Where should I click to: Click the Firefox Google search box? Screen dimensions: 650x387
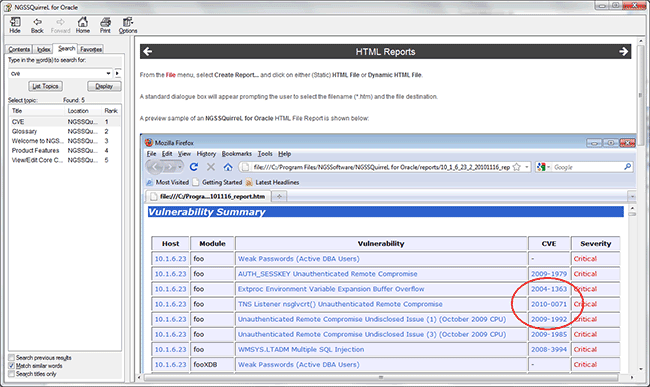[588, 167]
